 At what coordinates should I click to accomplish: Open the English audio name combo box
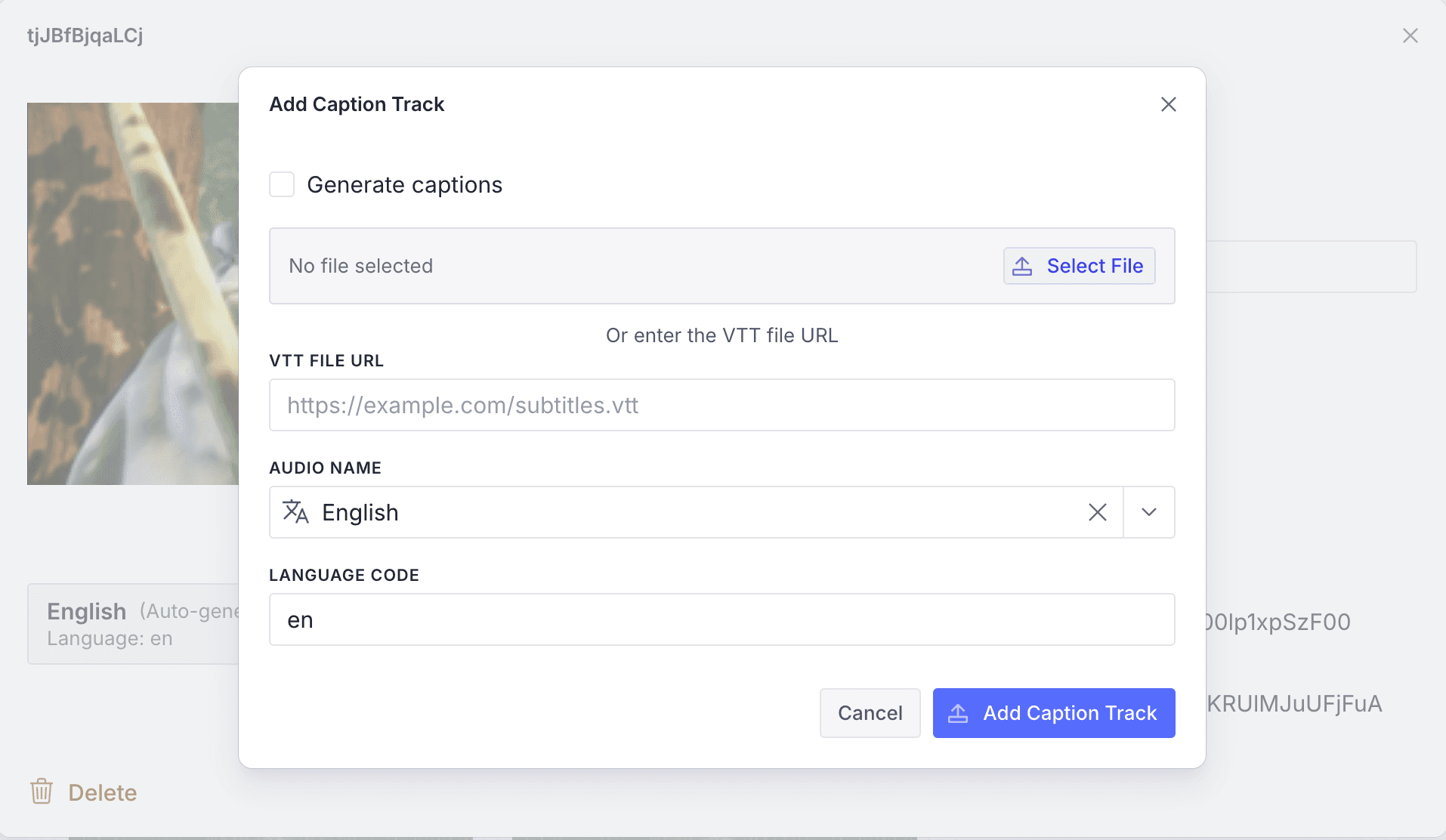680,512
